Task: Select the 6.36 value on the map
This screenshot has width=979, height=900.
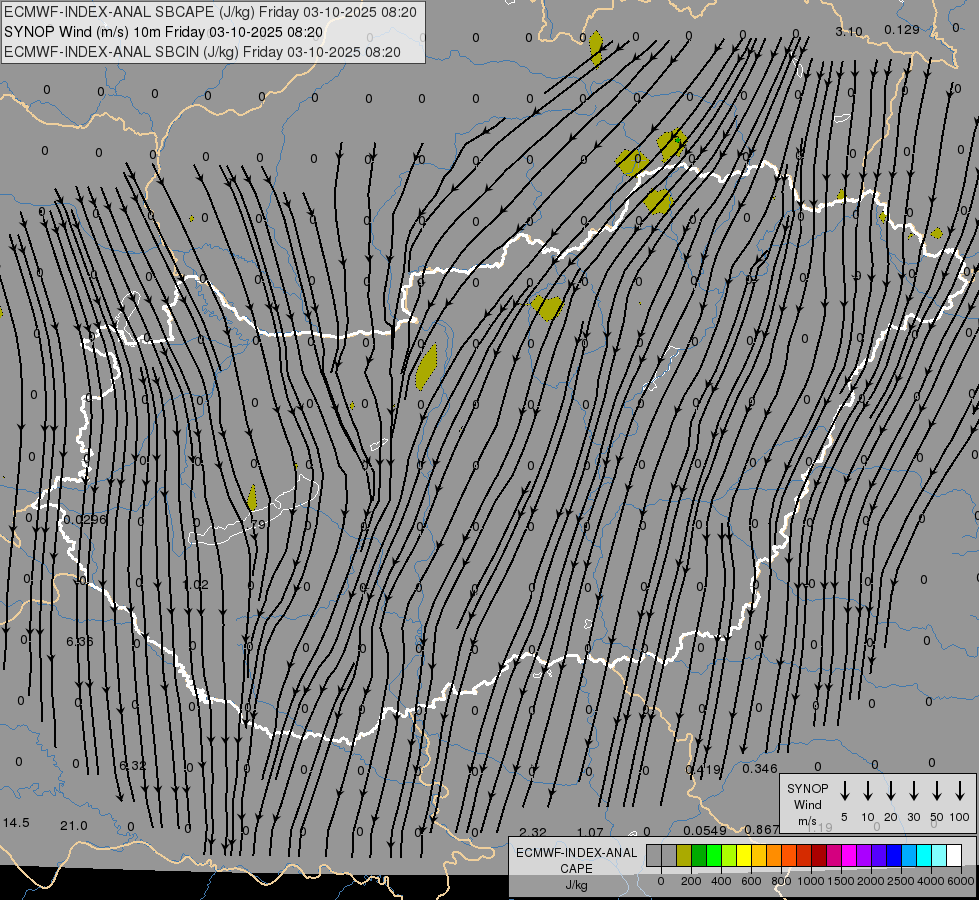Action: click(x=79, y=641)
